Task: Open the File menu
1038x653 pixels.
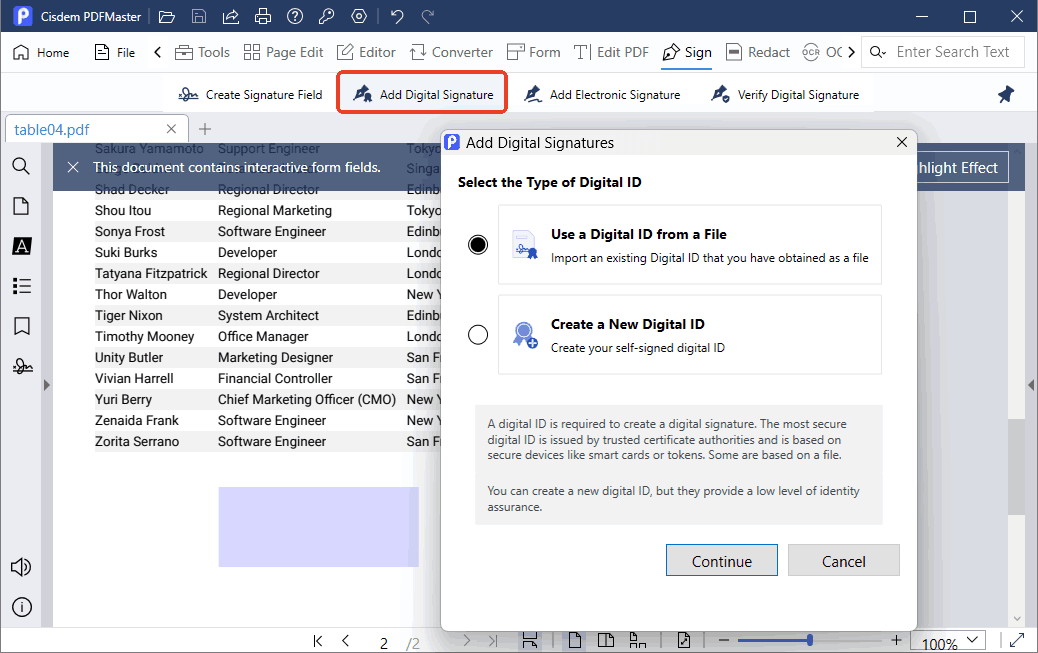Action: coord(115,52)
